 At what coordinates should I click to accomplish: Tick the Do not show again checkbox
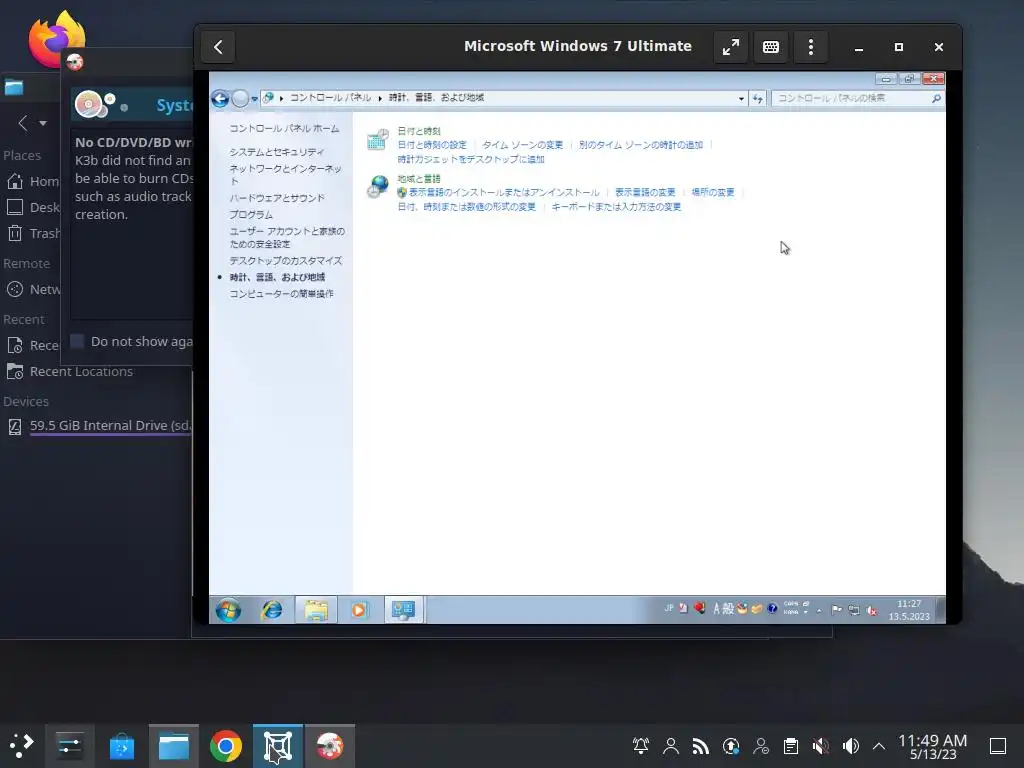[77, 342]
